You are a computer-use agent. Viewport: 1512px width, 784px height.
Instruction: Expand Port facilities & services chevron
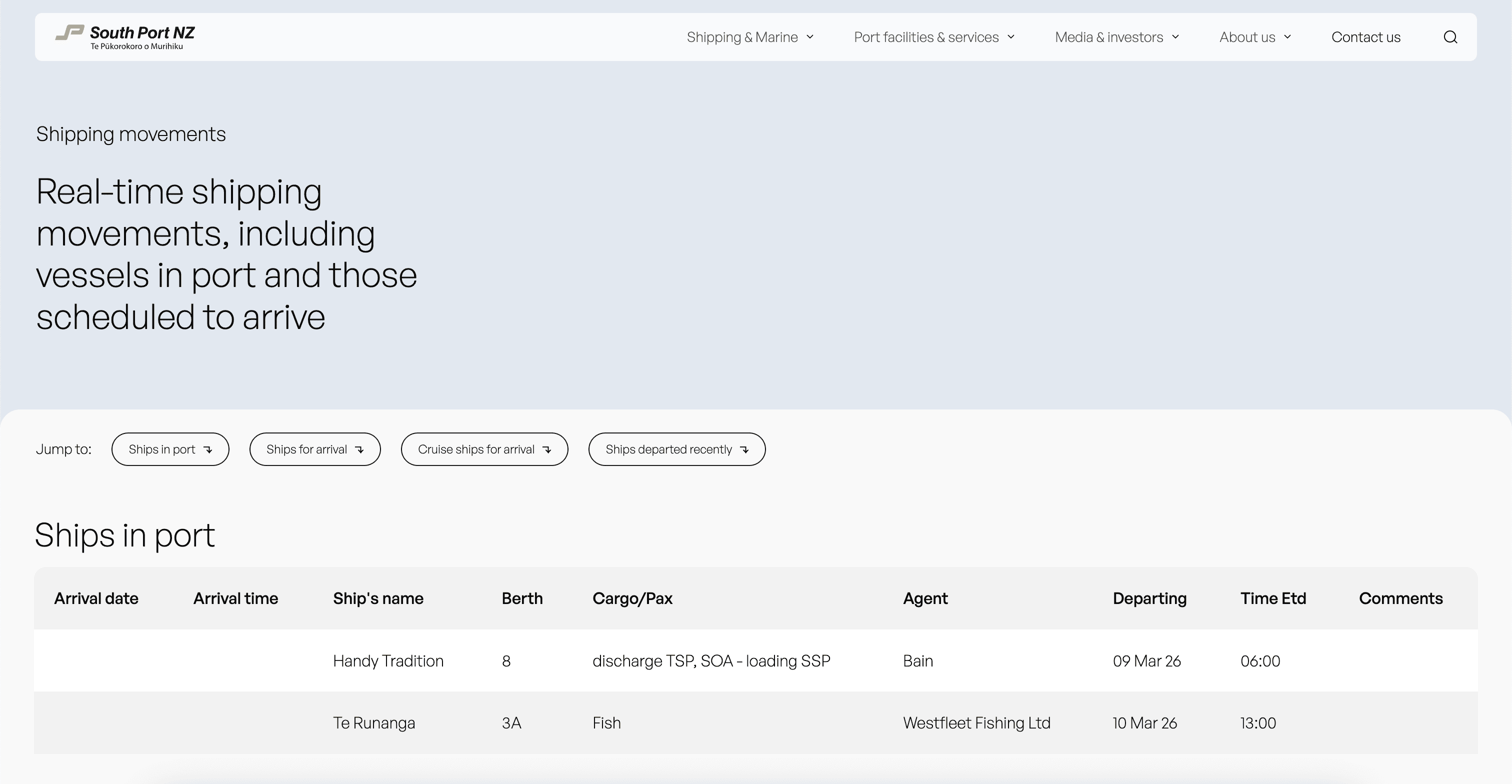pos(1011,37)
